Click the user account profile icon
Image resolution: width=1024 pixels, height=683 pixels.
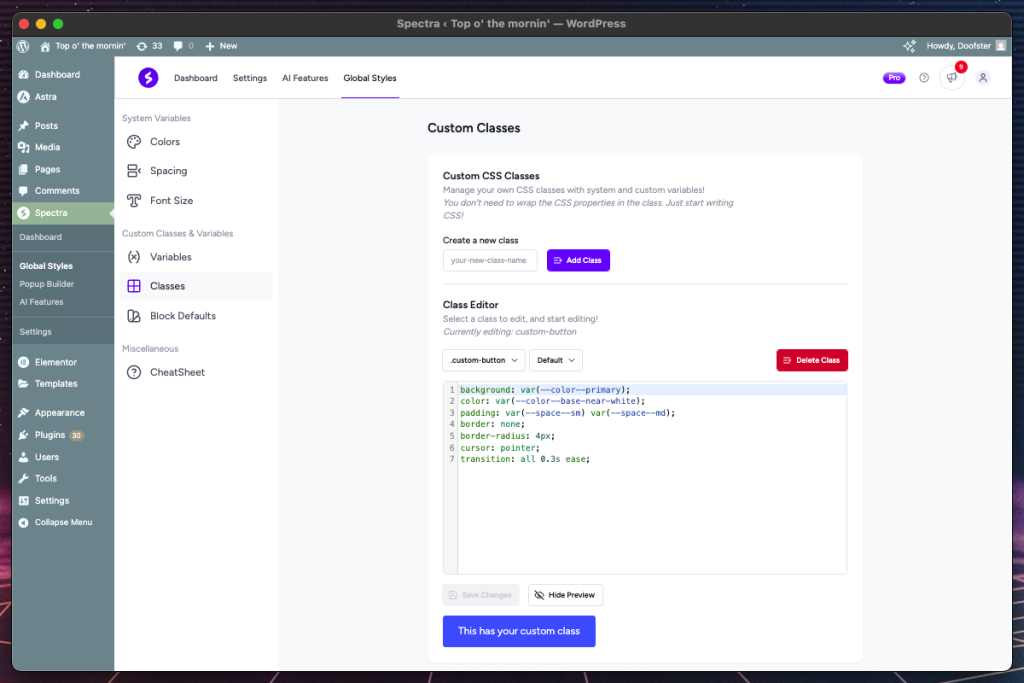point(983,78)
